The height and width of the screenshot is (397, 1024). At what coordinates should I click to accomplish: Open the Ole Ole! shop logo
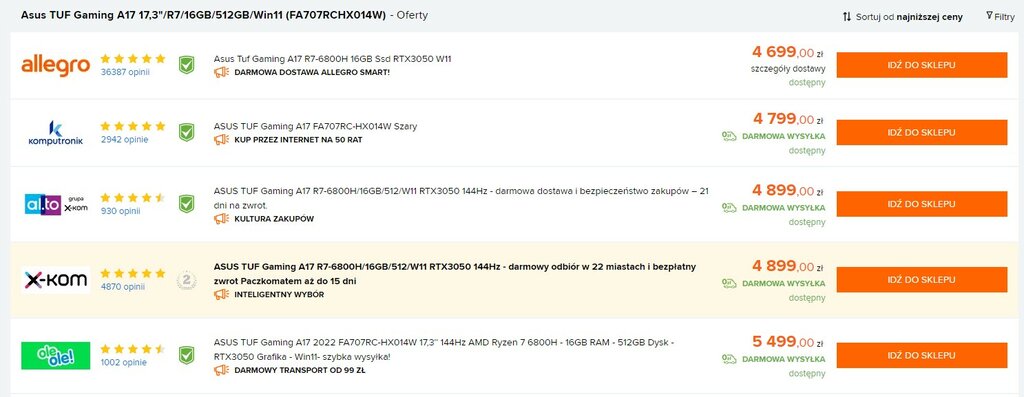[x=56, y=355]
